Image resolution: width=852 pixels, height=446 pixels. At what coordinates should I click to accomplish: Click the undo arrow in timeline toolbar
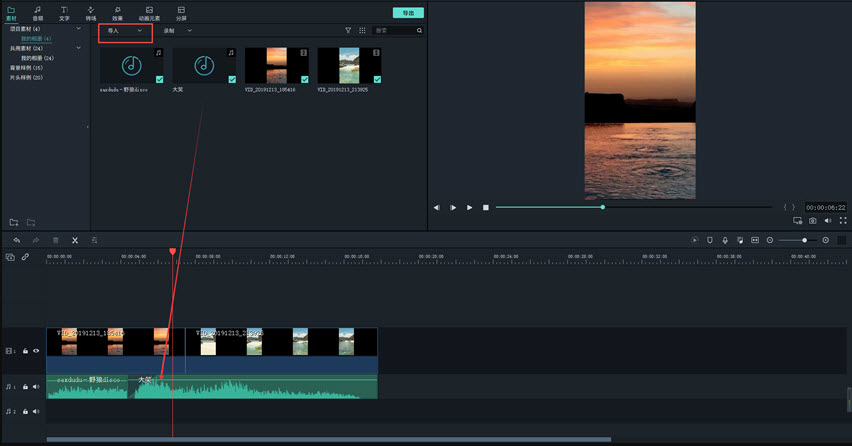click(17, 240)
